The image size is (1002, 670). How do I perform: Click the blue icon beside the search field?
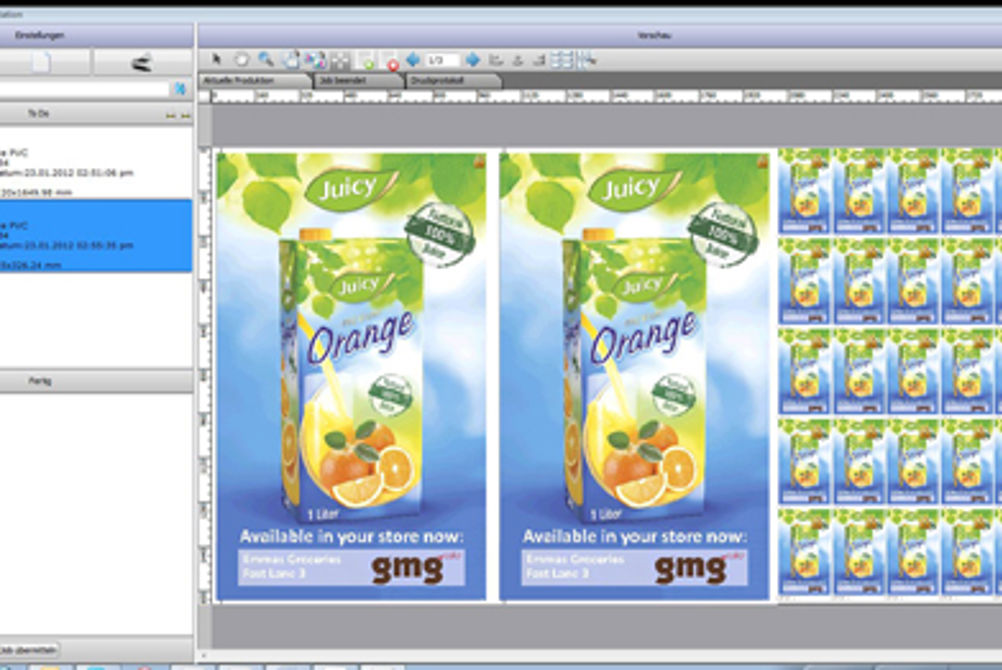[x=181, y=89]
